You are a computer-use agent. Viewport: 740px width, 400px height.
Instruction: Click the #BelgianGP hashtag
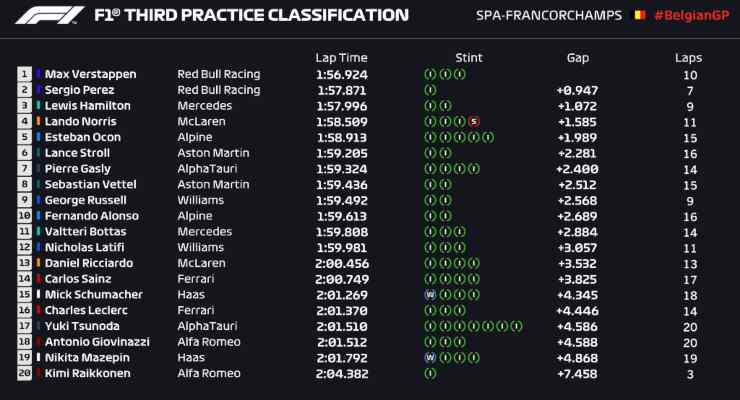[x=692, y=16]
